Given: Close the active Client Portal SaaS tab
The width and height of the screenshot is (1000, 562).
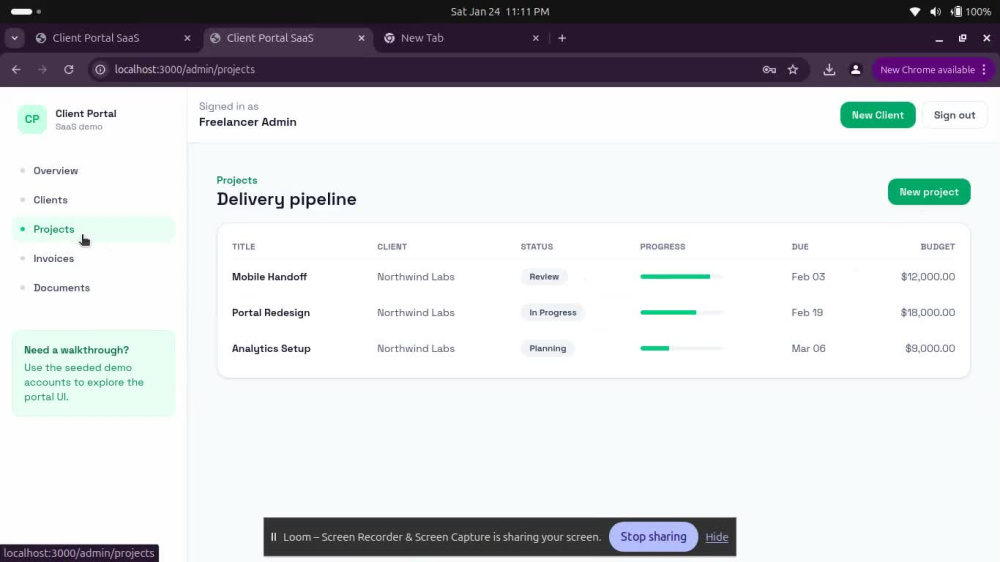Looking at the screenshot, I should click(x=362, y=38).
